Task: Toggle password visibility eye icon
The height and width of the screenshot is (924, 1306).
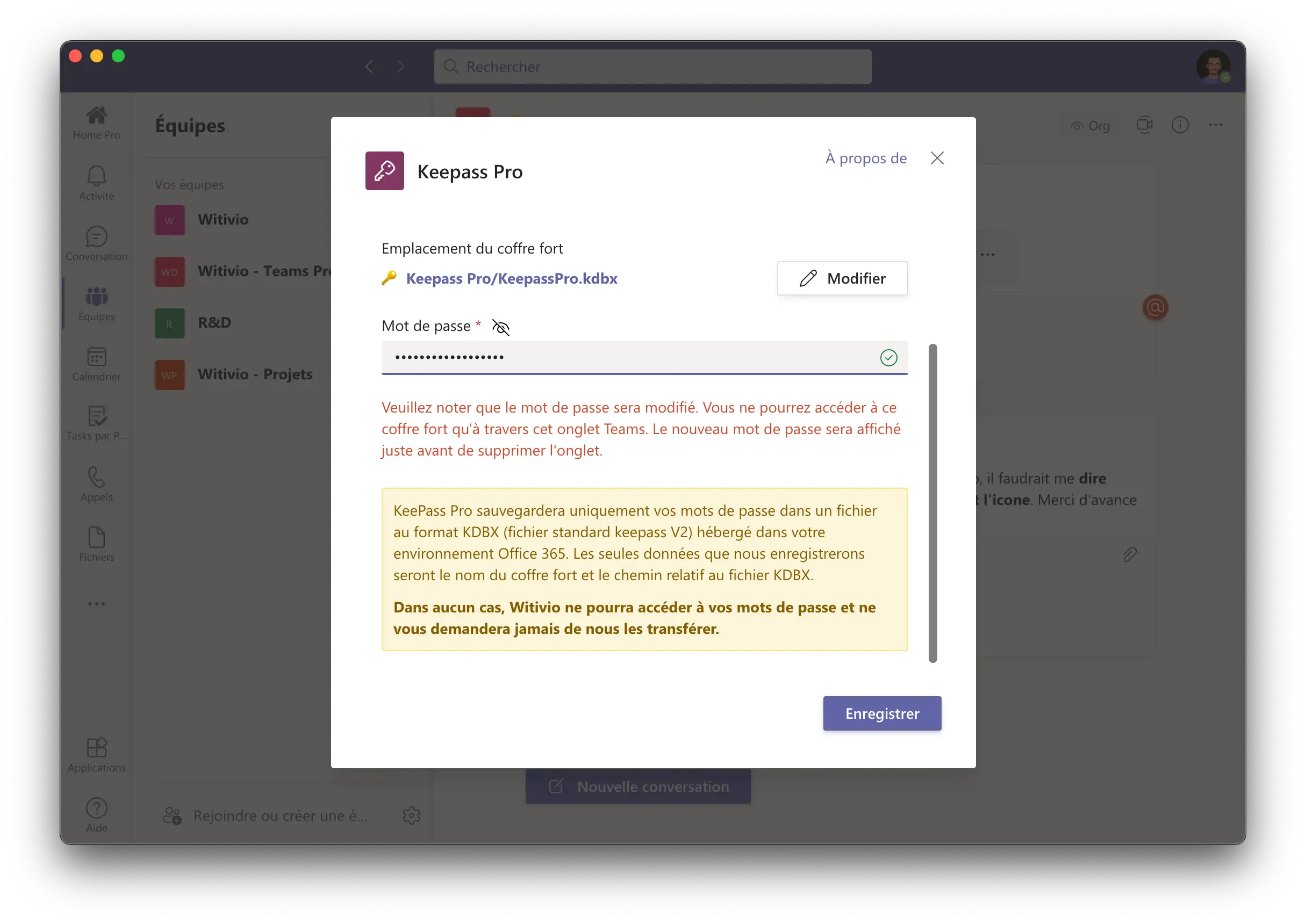Action: click(500, 327)
